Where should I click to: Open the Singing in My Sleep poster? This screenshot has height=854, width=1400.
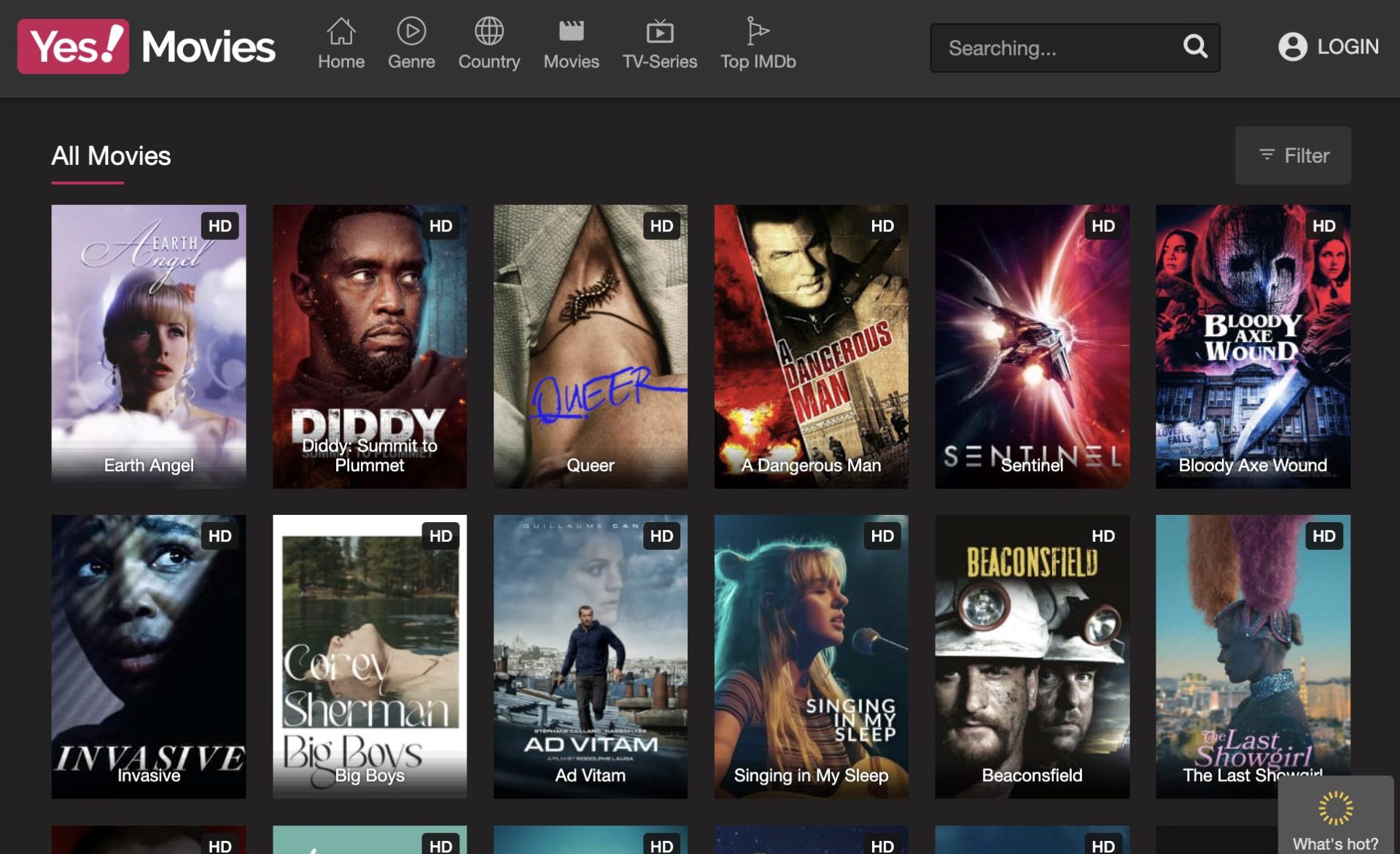click(811, 656)
